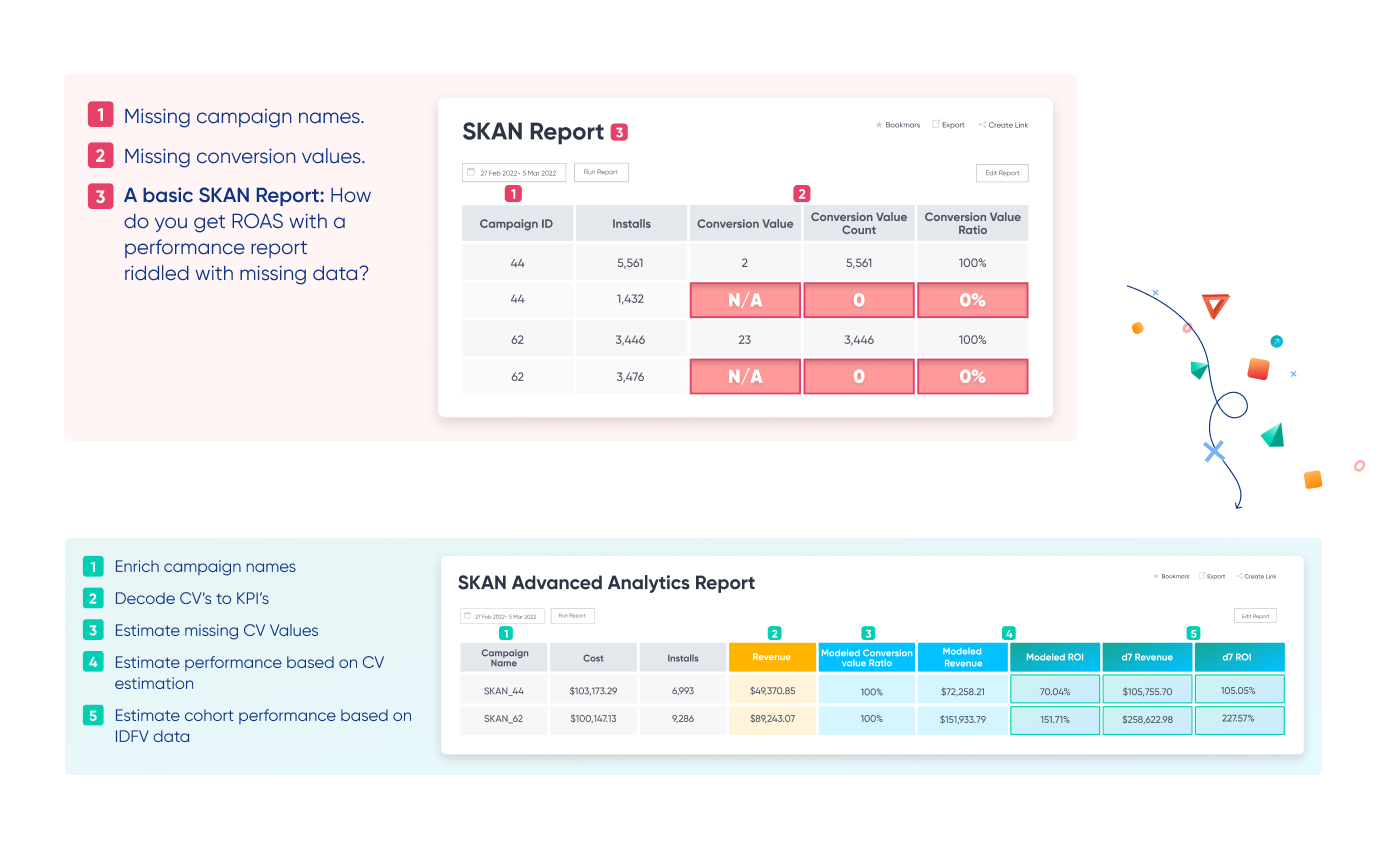Screen dimensions: 1400x850
Task: Click the red badge 1 above Campaign ID column
Action: 513,194
